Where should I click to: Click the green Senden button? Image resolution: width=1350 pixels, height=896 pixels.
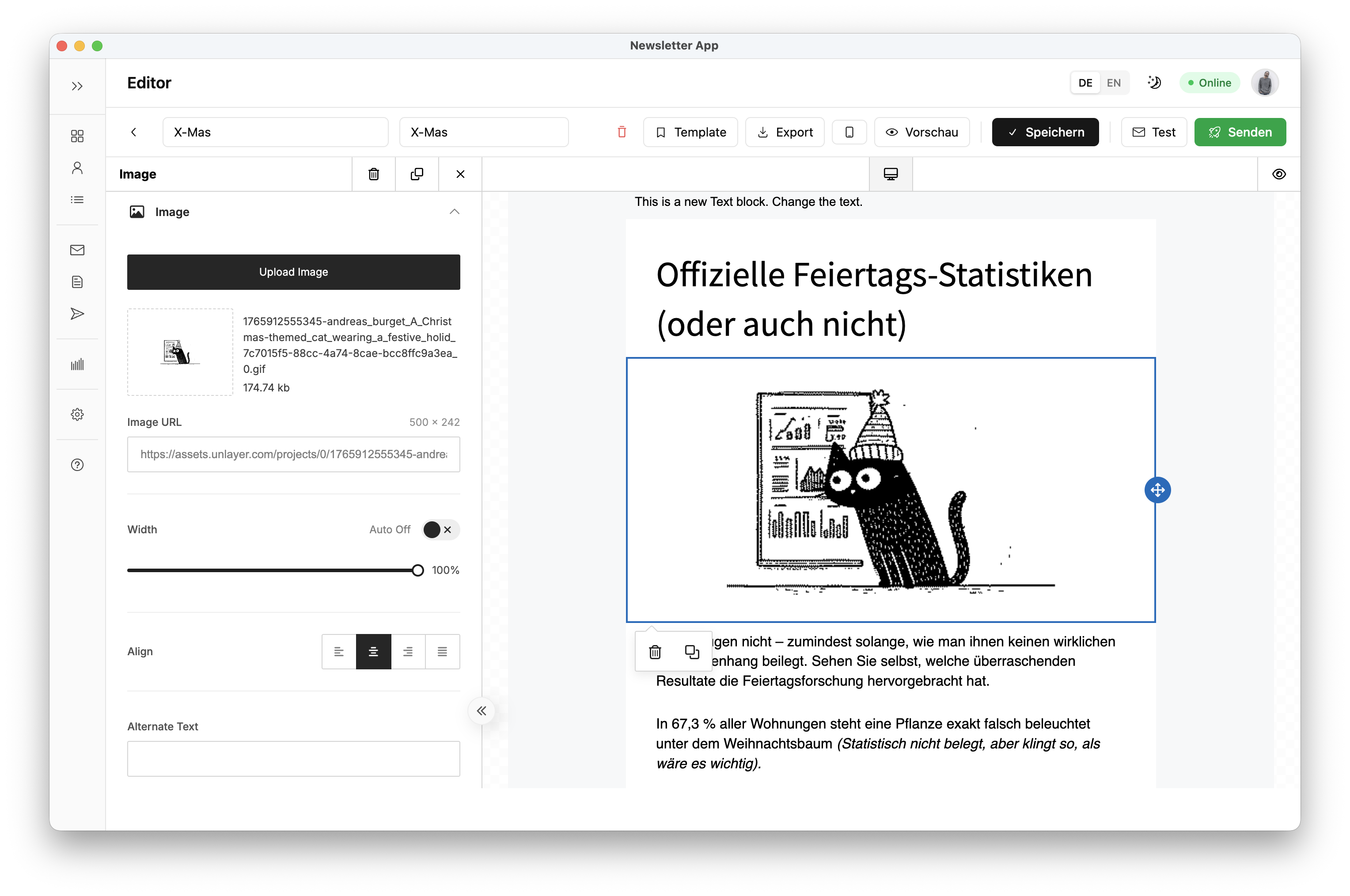[1240, 132]
